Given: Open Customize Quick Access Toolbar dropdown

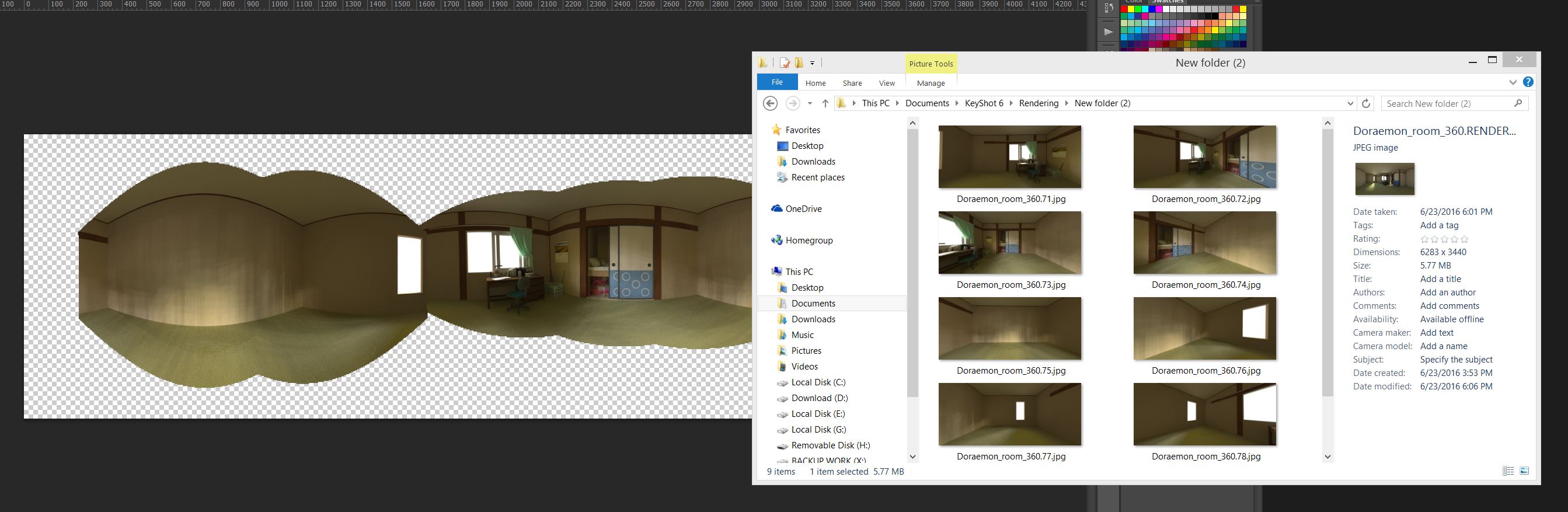Looking at the screenshot, I should click(x=812, y=63).
